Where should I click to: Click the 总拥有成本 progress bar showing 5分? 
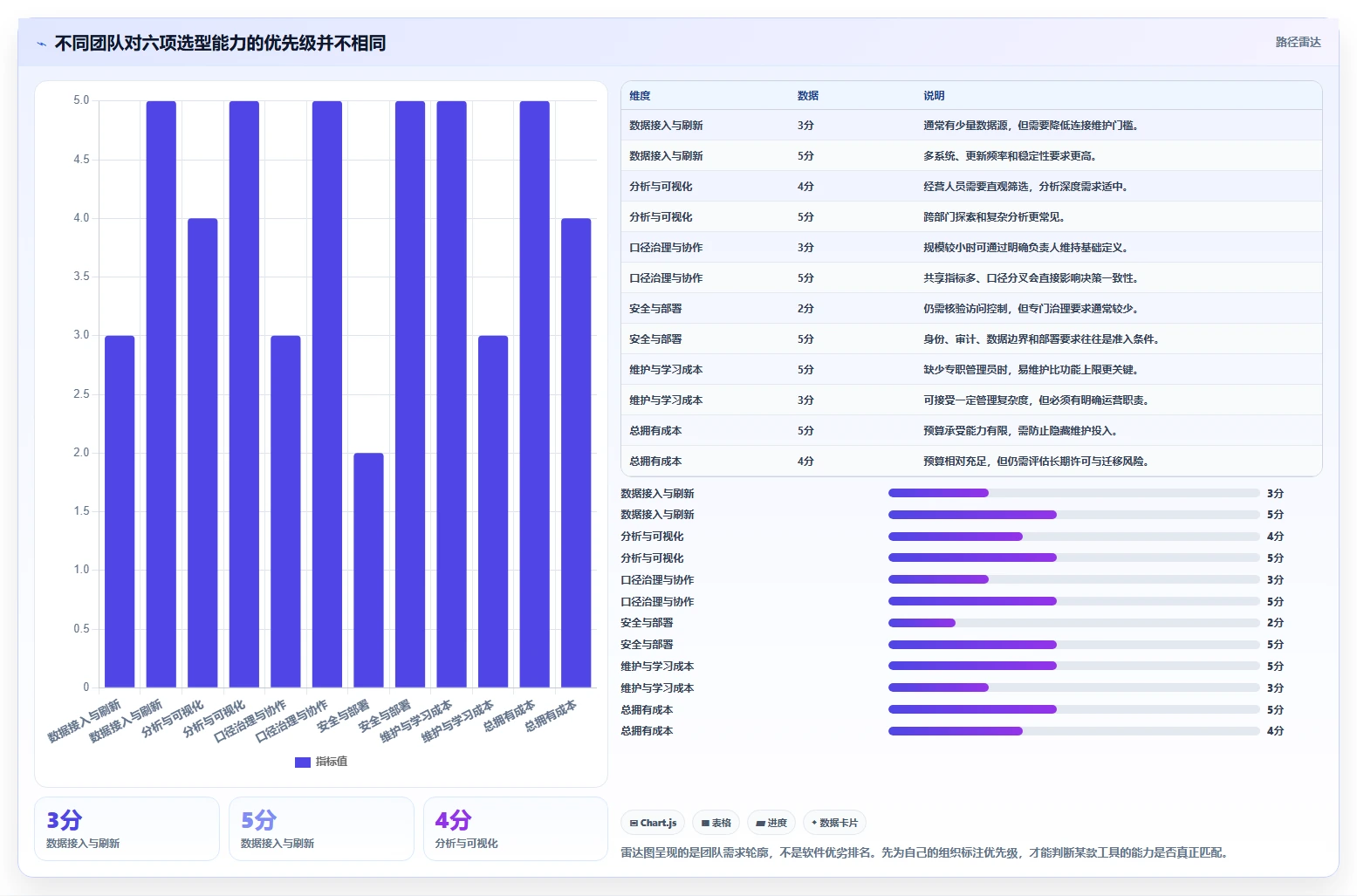[x=1073, y=709]
